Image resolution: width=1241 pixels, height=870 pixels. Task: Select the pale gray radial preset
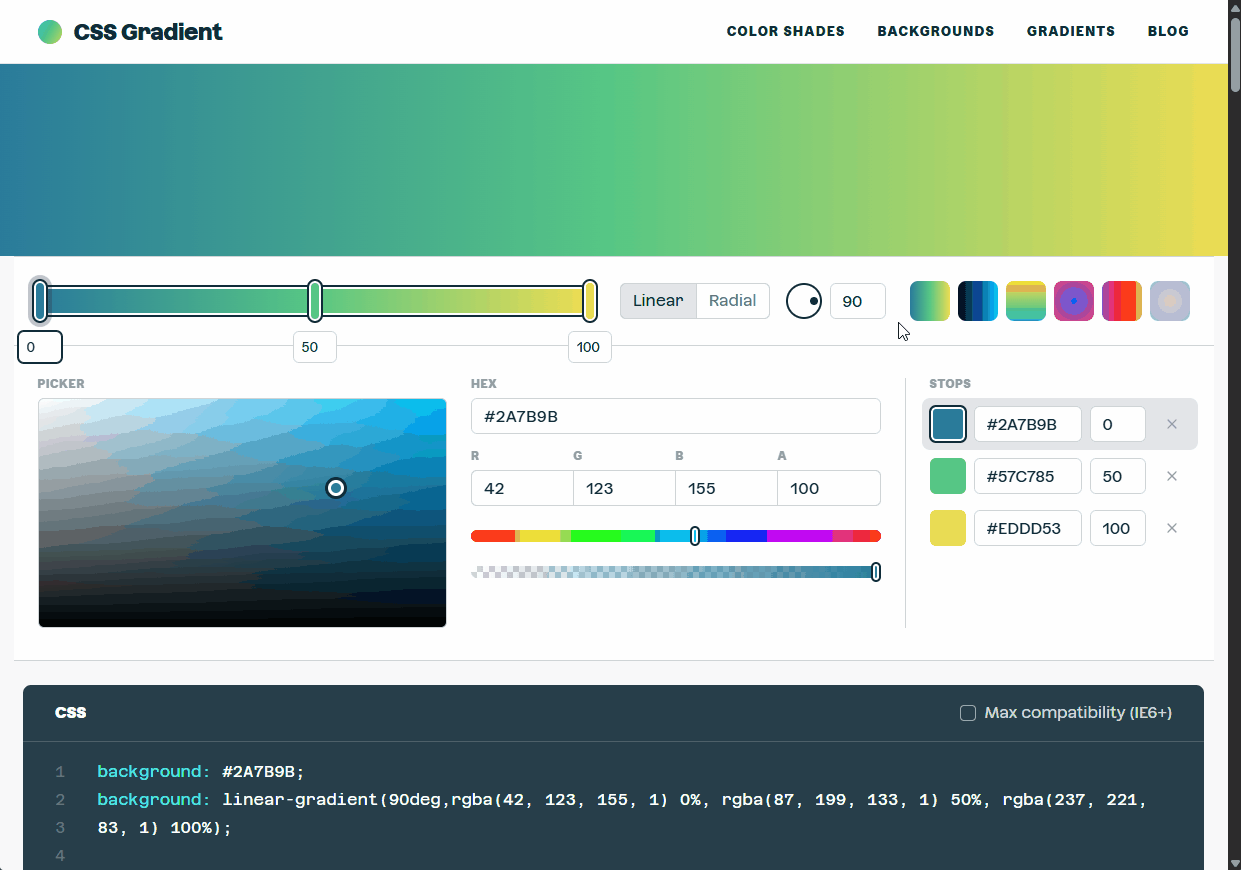(x=1169, y=301)
